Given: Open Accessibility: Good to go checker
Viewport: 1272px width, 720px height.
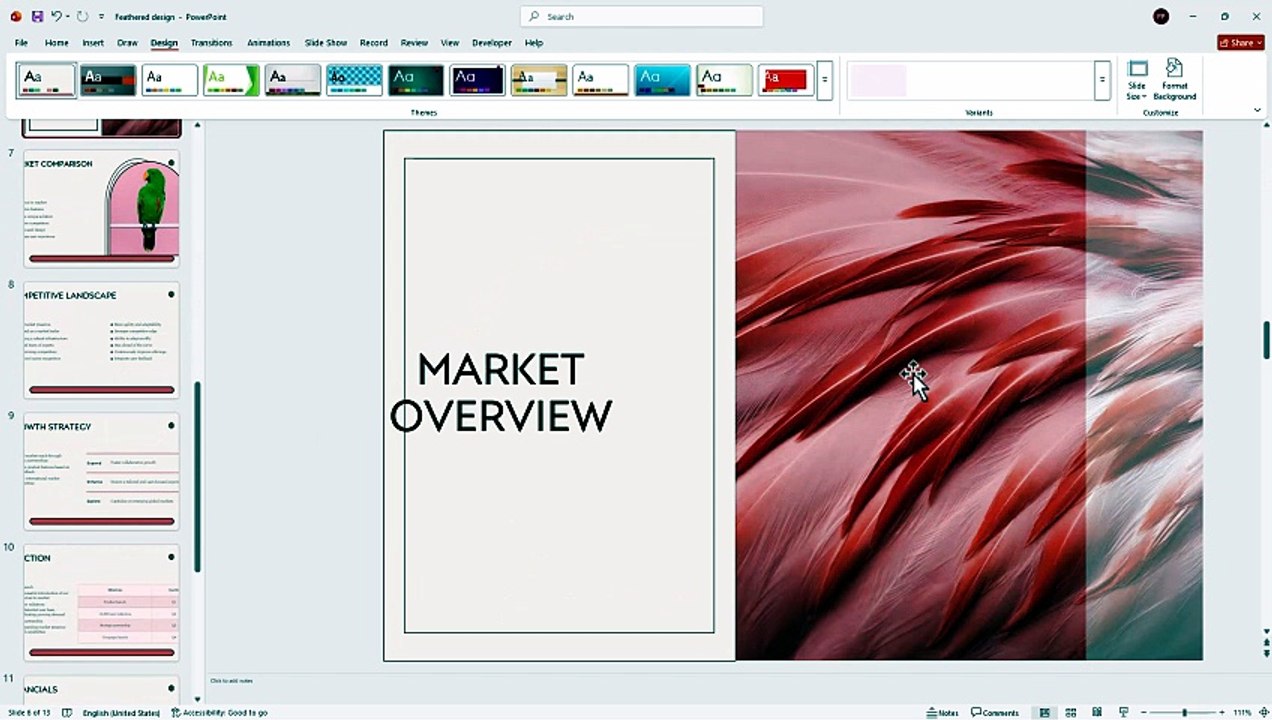Looking at the screenshot, I should click(218, 713).
